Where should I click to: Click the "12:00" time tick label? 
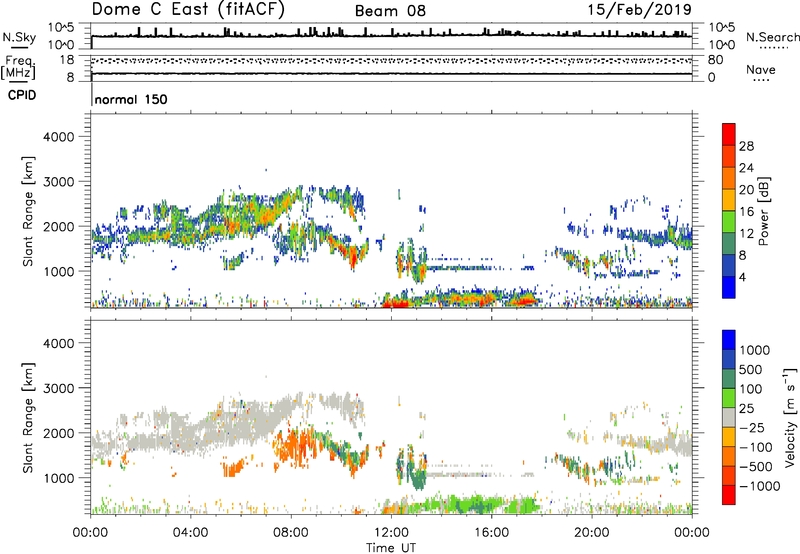pyautogui.click(x=391, y=533)
